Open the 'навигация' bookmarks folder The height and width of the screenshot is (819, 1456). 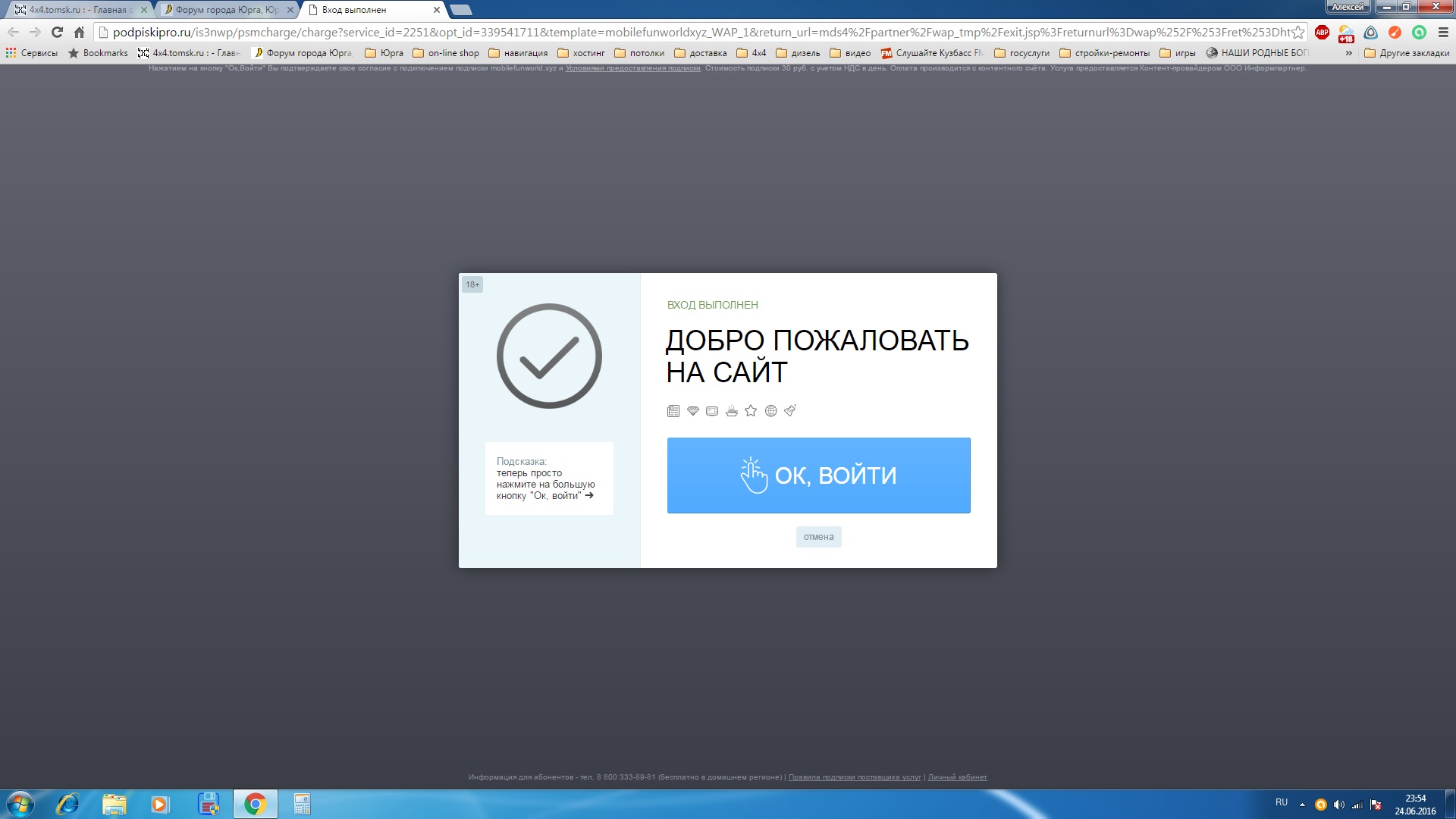pos(518,53)
